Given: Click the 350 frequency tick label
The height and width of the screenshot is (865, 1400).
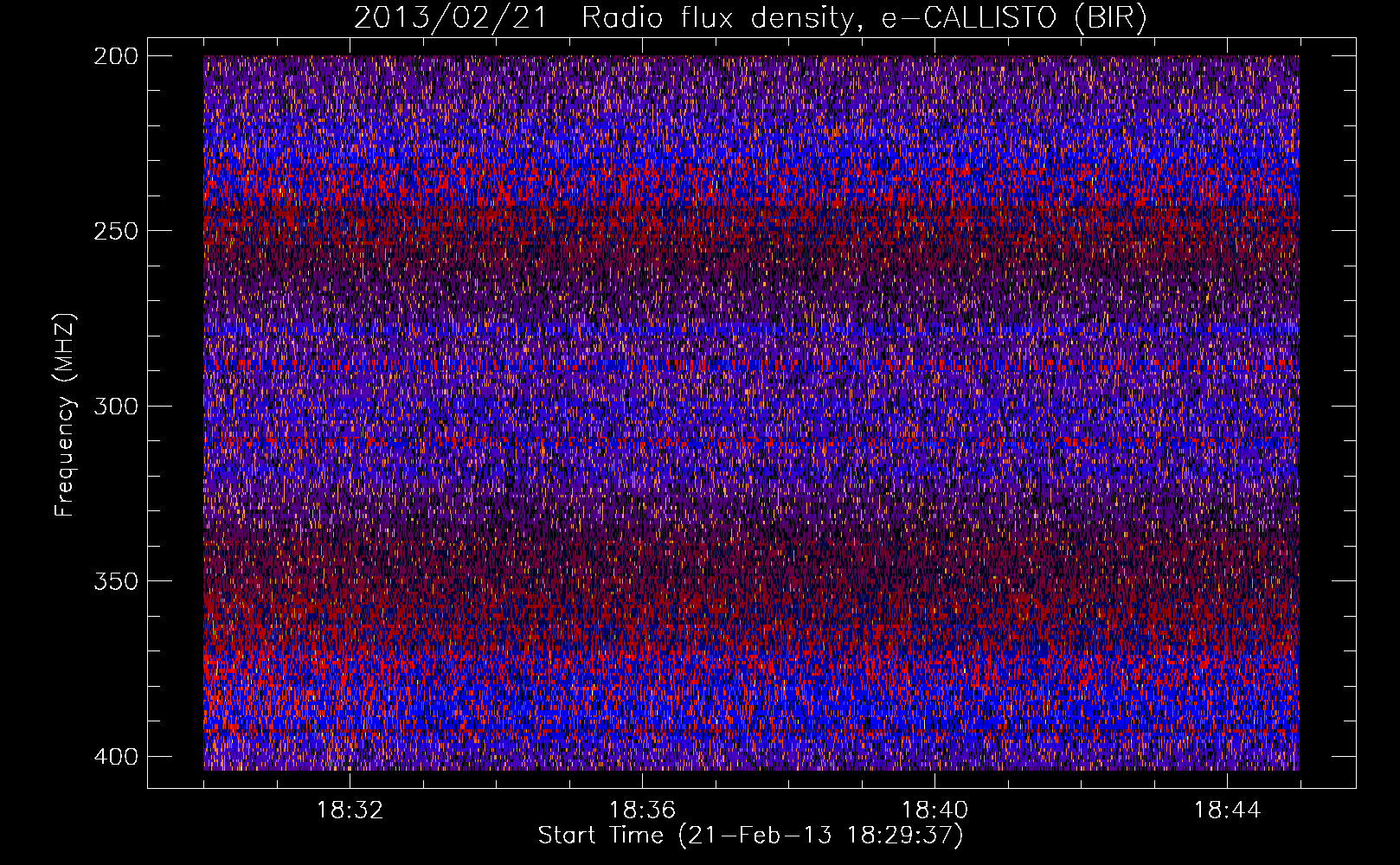Looking at the screenshot, I should pos(115,581).
